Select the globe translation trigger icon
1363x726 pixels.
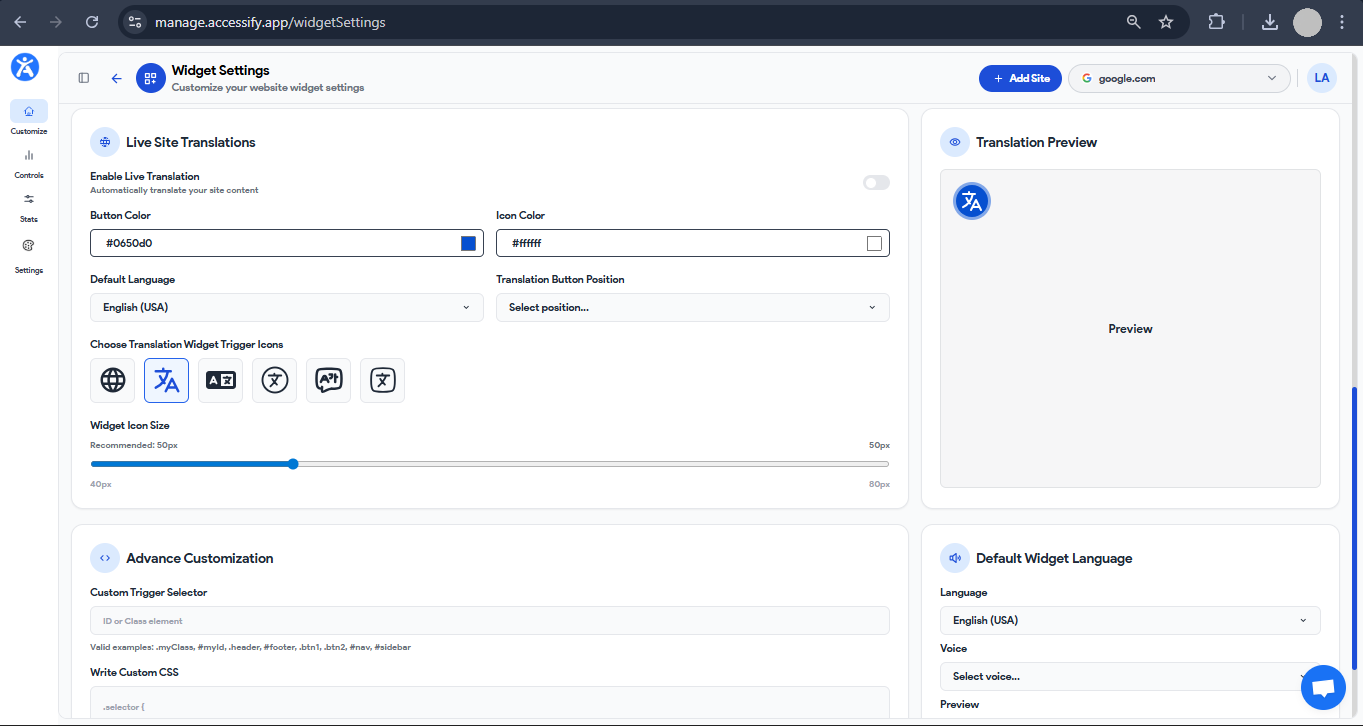pyautogui.click(x=113, y=380)
